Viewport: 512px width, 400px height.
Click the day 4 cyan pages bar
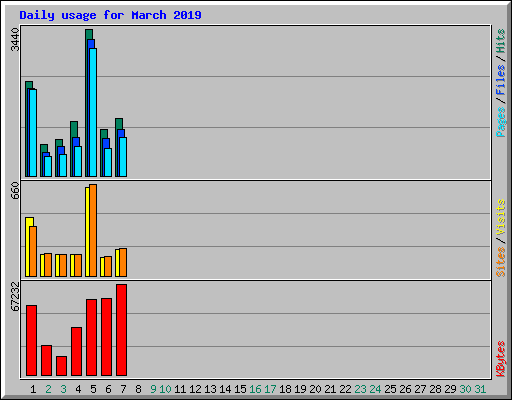[78, 161]
